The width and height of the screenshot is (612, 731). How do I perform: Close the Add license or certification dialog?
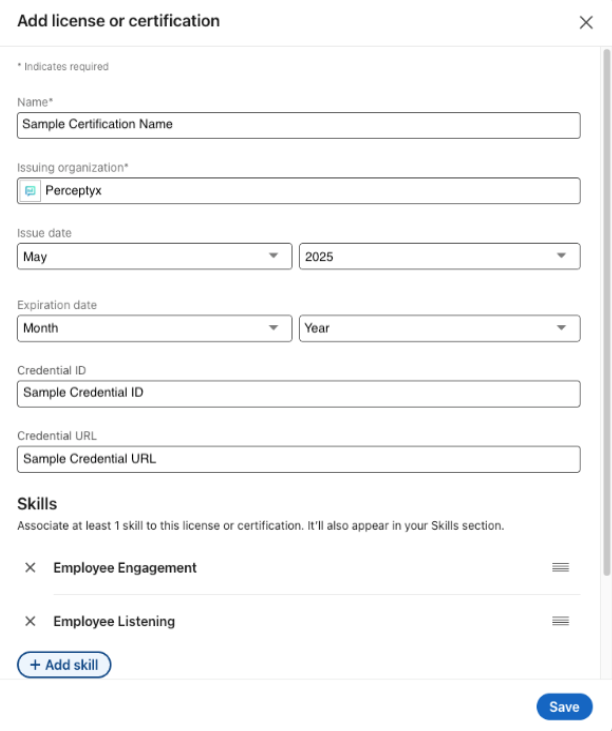(586, 22)
